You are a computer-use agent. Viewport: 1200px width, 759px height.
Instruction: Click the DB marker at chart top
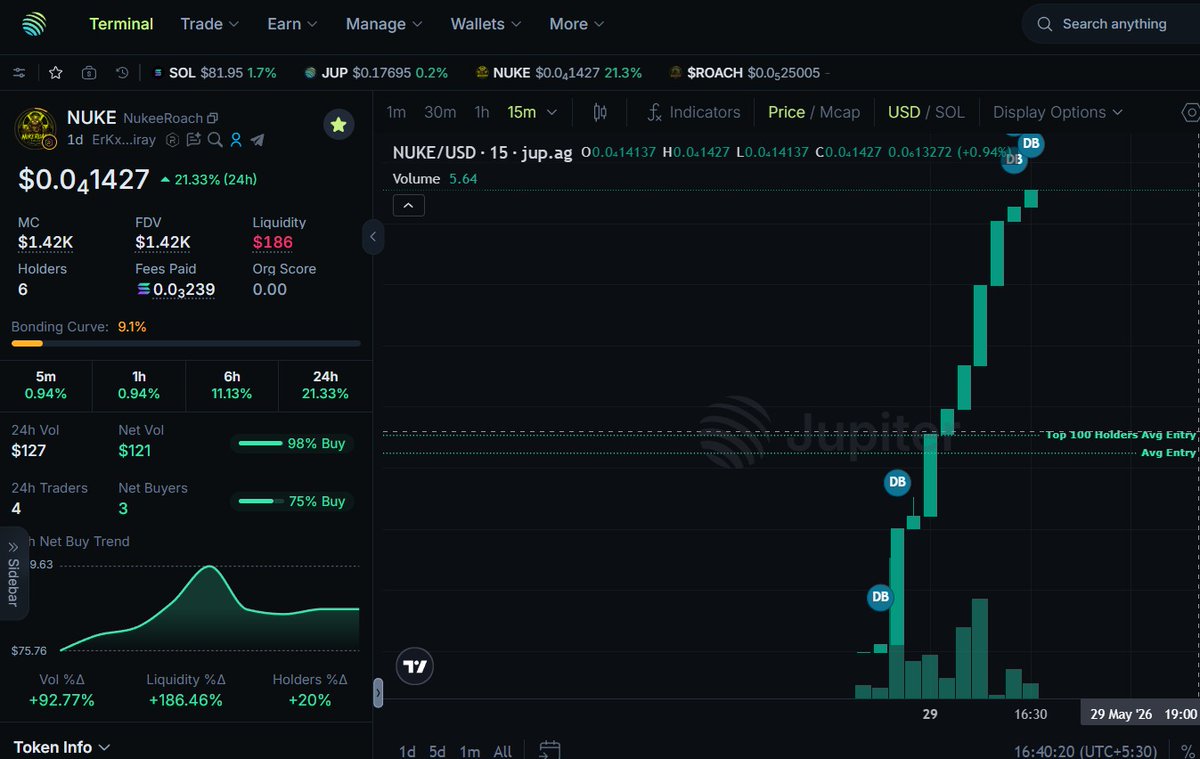point(1030,144)
